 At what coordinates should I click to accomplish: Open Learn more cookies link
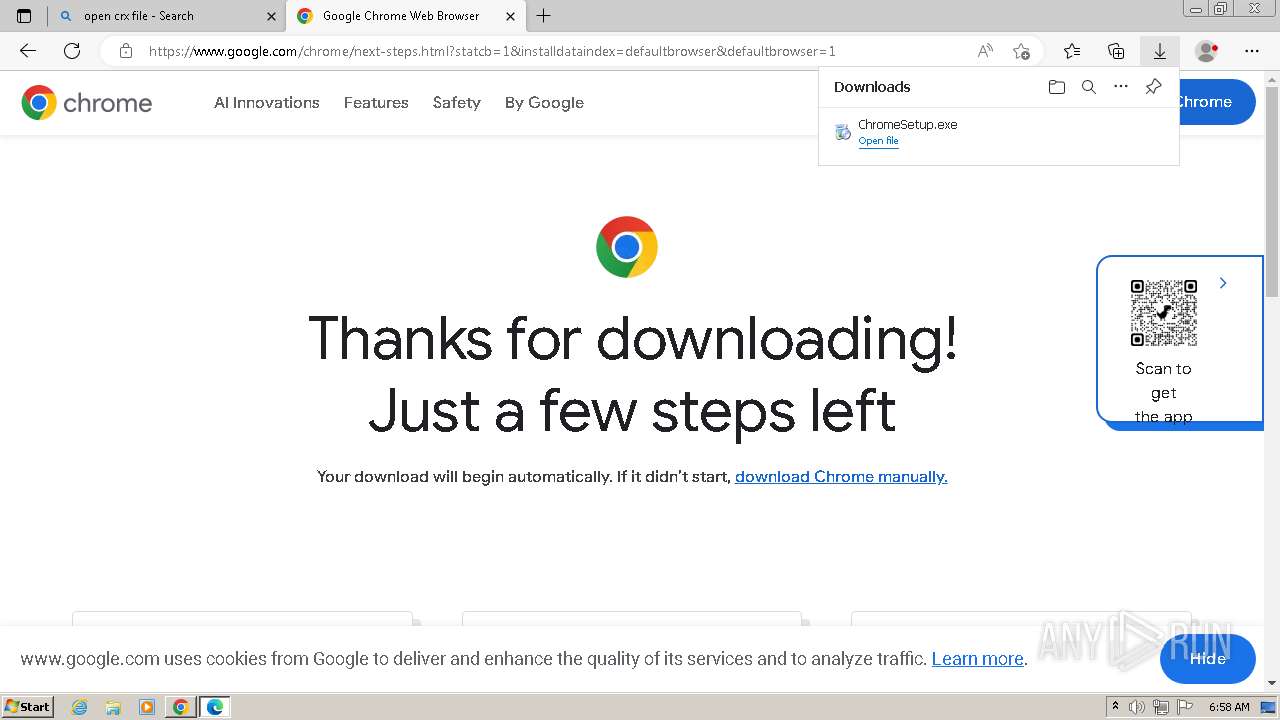coord(978,659)
